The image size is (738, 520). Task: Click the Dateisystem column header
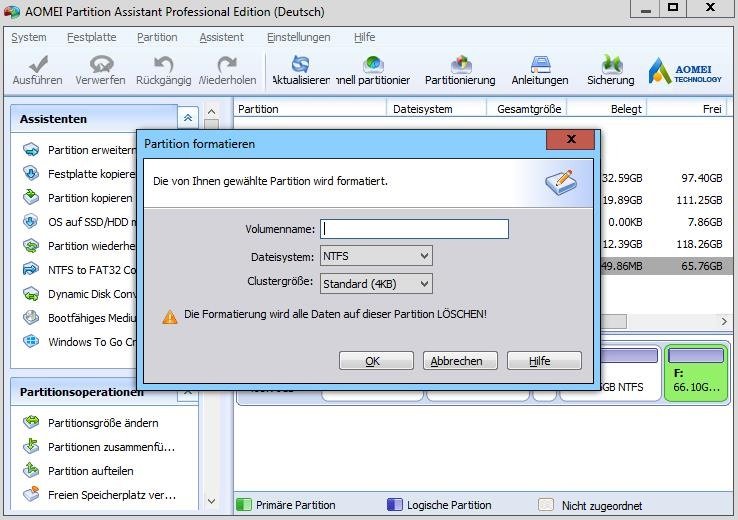pos(435,109)
